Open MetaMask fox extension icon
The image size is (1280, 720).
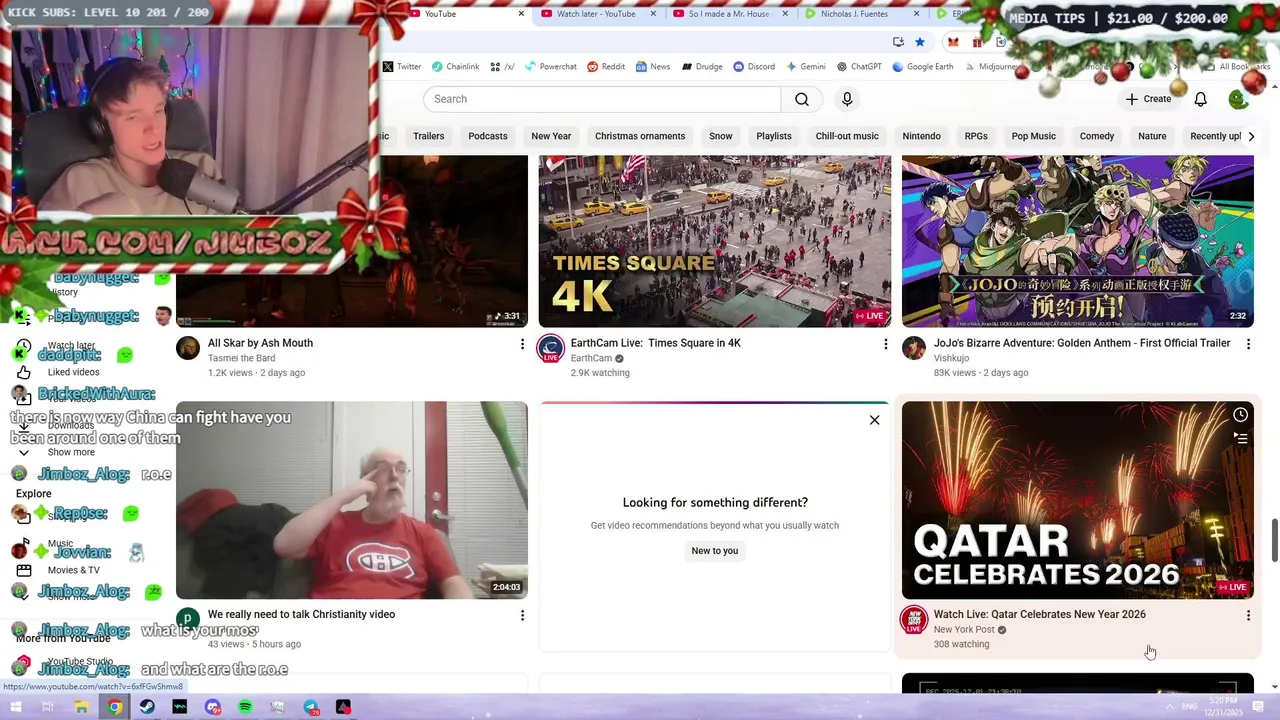click(953, 42)
